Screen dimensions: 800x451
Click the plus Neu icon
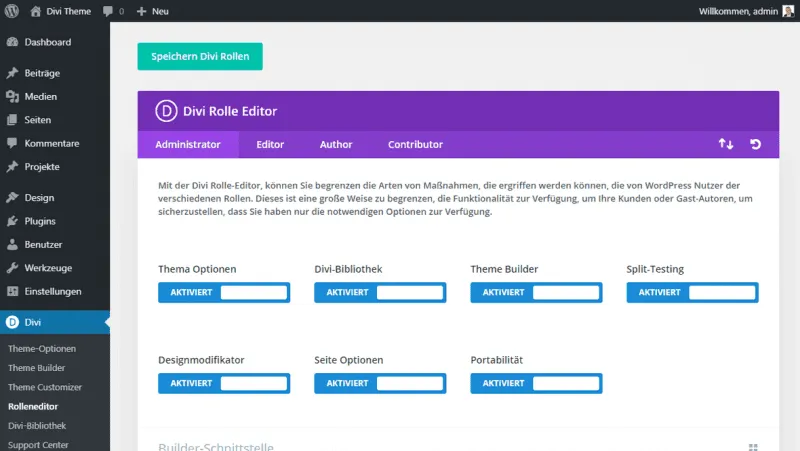pos(141,11)
